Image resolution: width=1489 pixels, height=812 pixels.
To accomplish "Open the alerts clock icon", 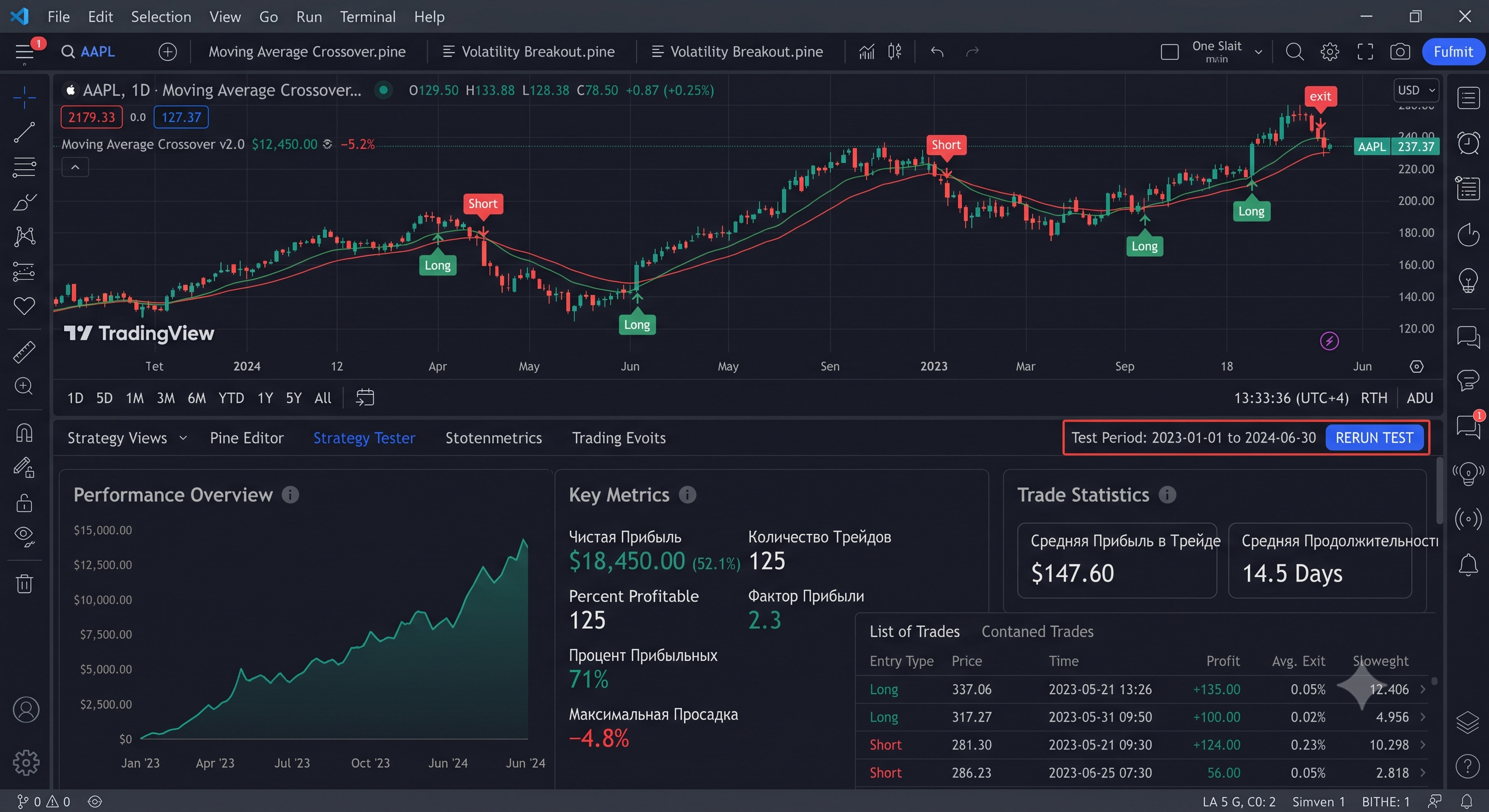I will pos(1468,143).
